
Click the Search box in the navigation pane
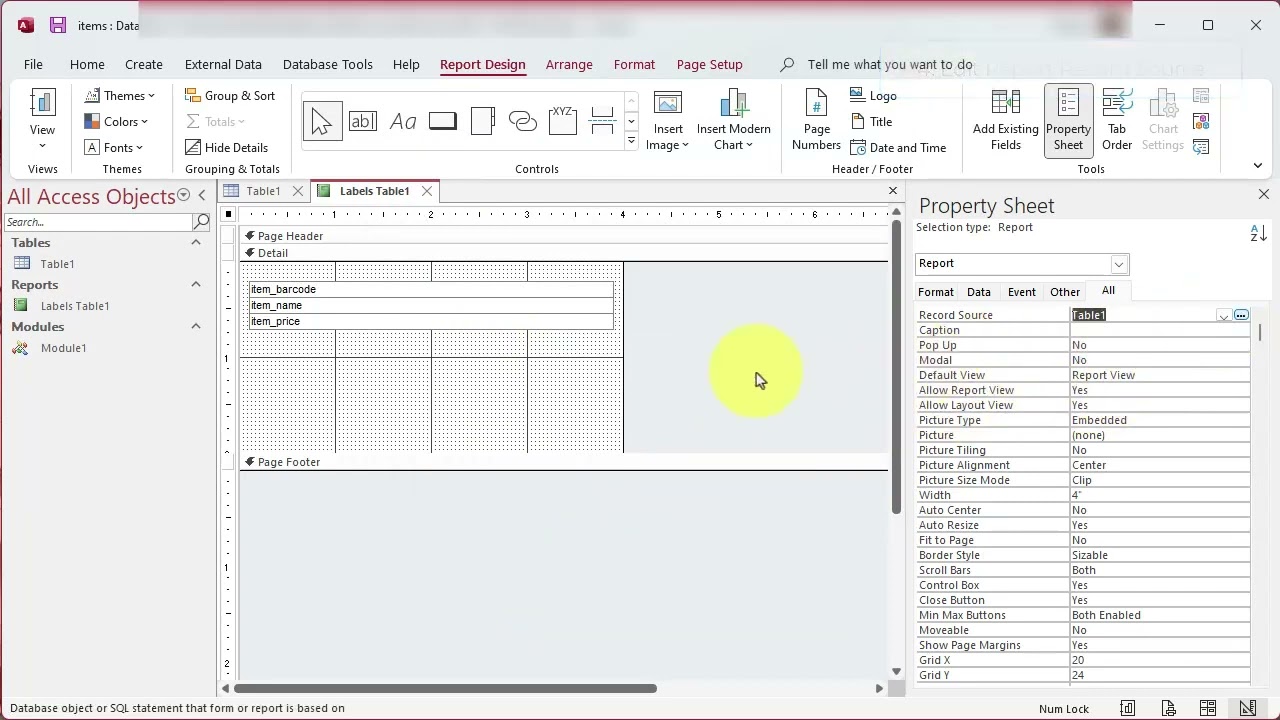pos(98,222)
